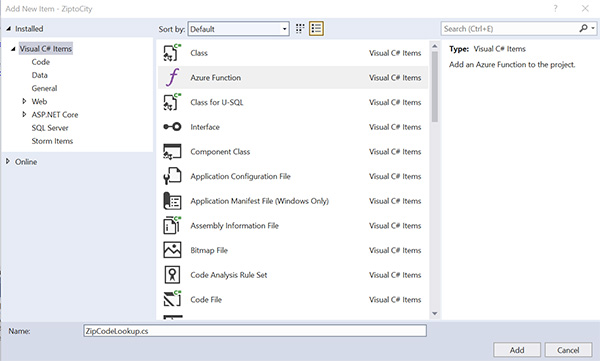Click the Cancel button
Screen dimensions: 600x361
click(x=568, y=350)
